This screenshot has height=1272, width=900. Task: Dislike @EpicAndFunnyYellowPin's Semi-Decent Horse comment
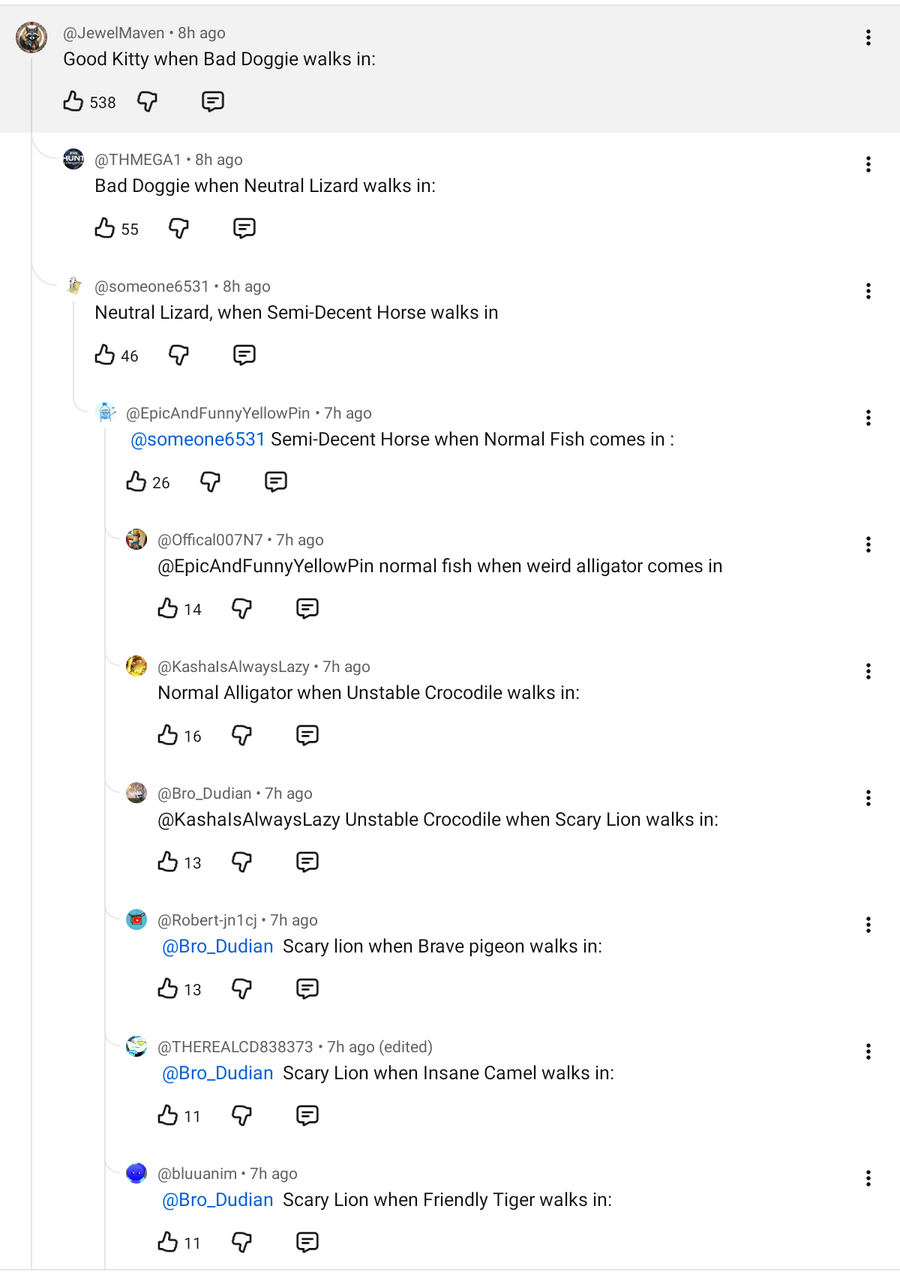point(210,482)
